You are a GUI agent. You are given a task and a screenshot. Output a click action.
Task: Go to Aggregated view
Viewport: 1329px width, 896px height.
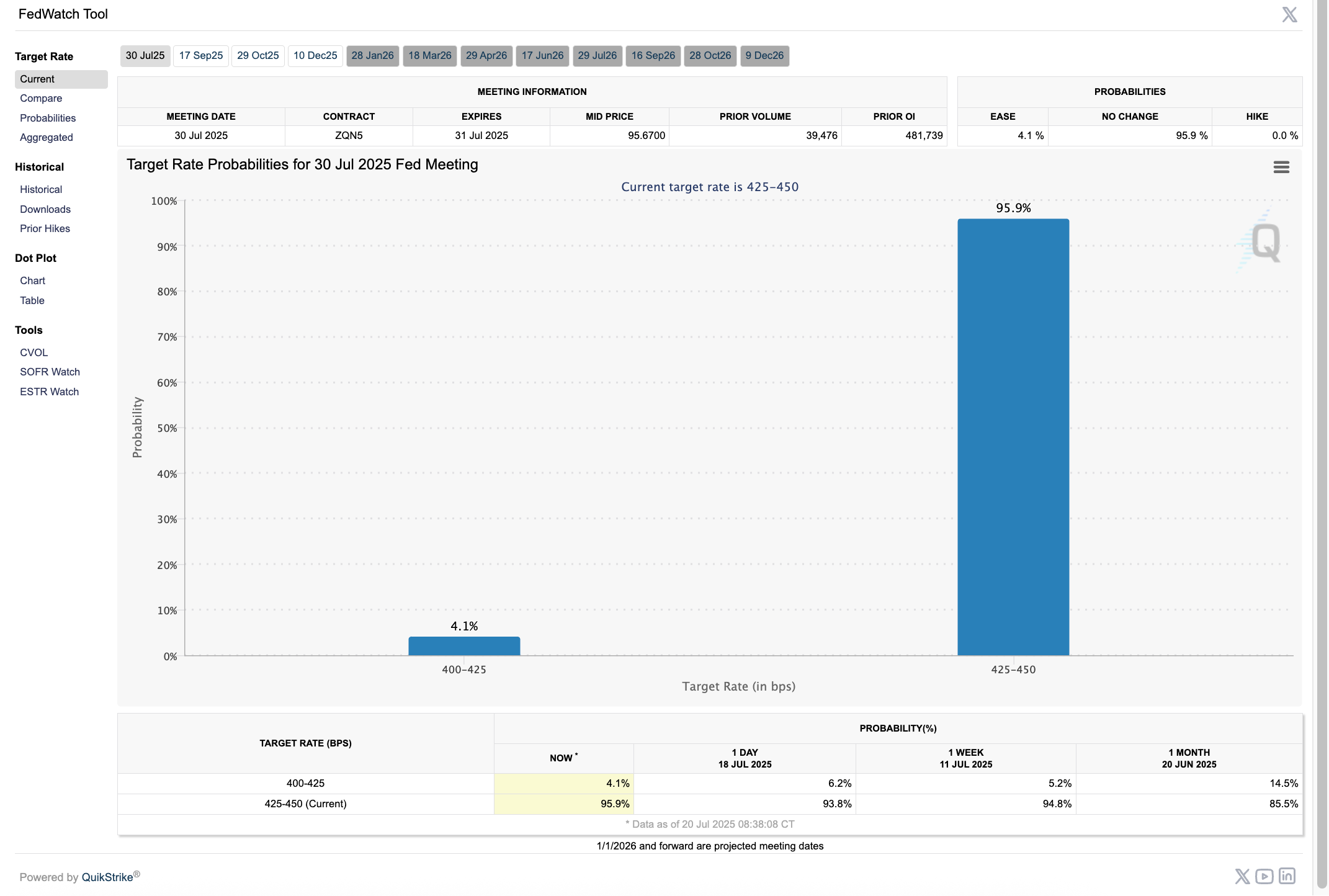[x=47, y=137]
